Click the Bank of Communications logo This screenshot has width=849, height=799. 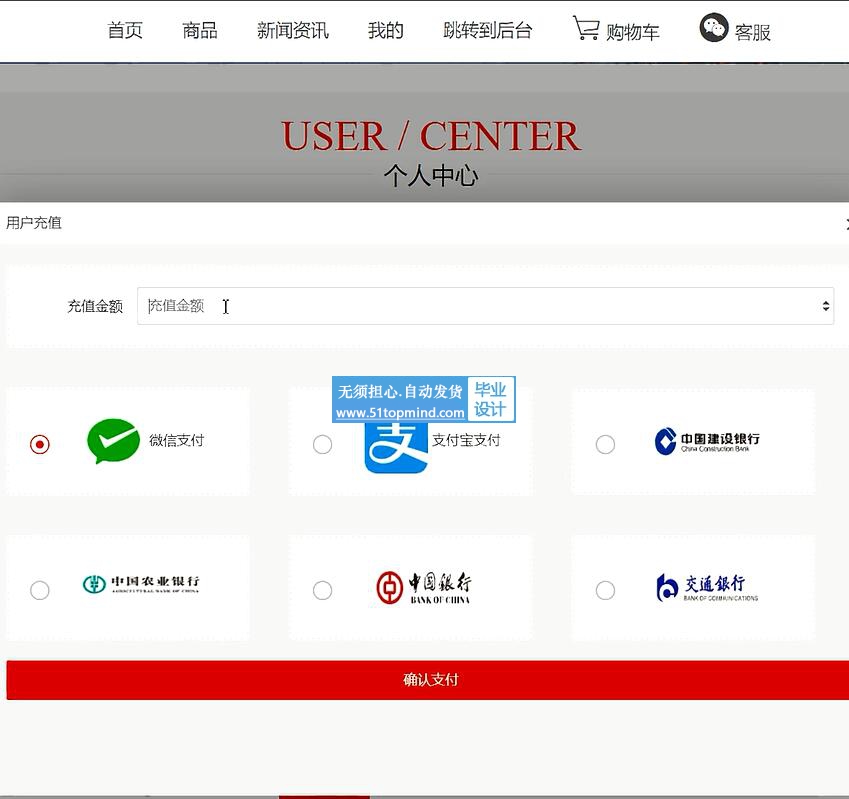point(707,588)
